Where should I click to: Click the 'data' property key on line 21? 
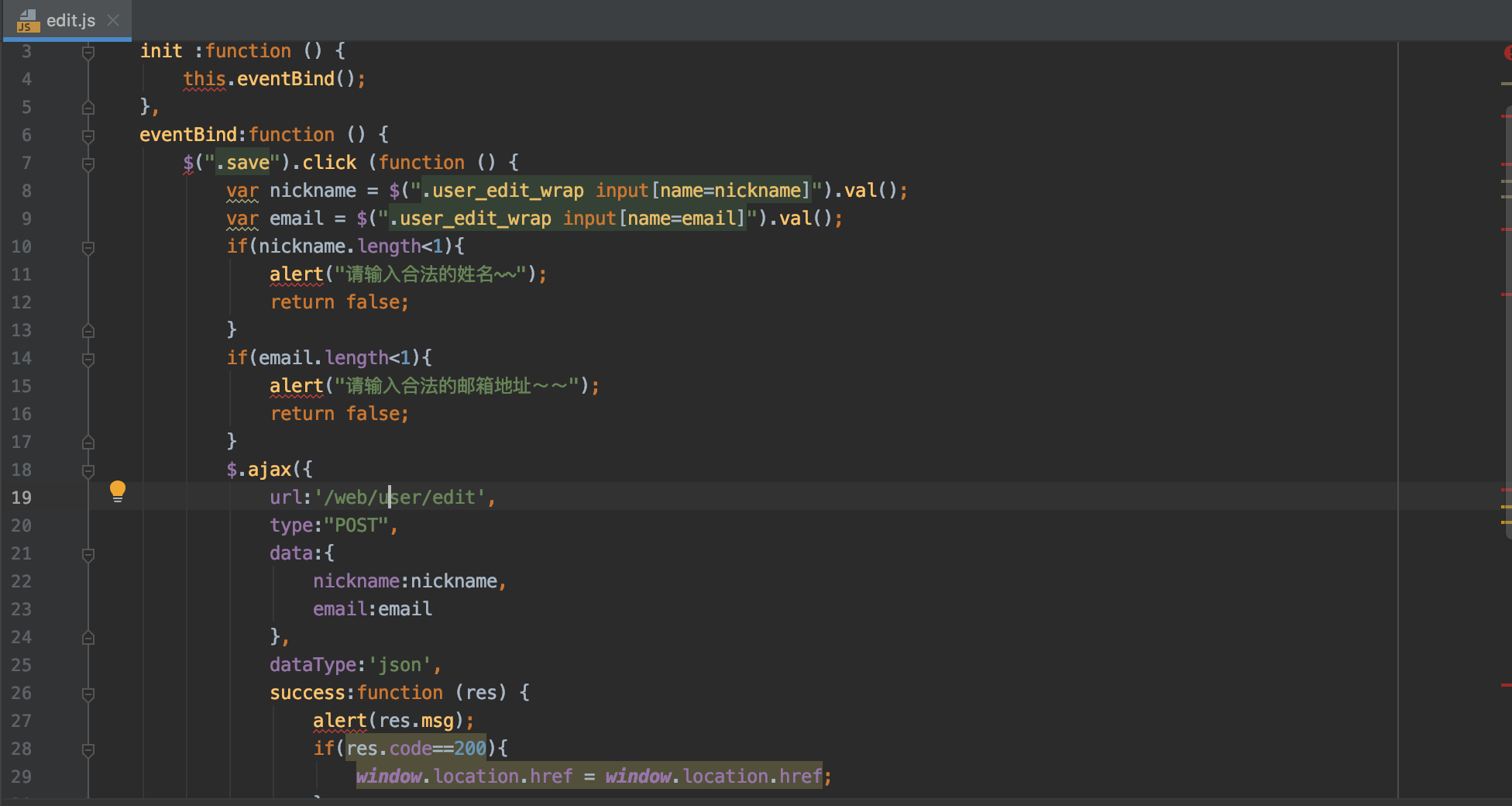(291, 553)
